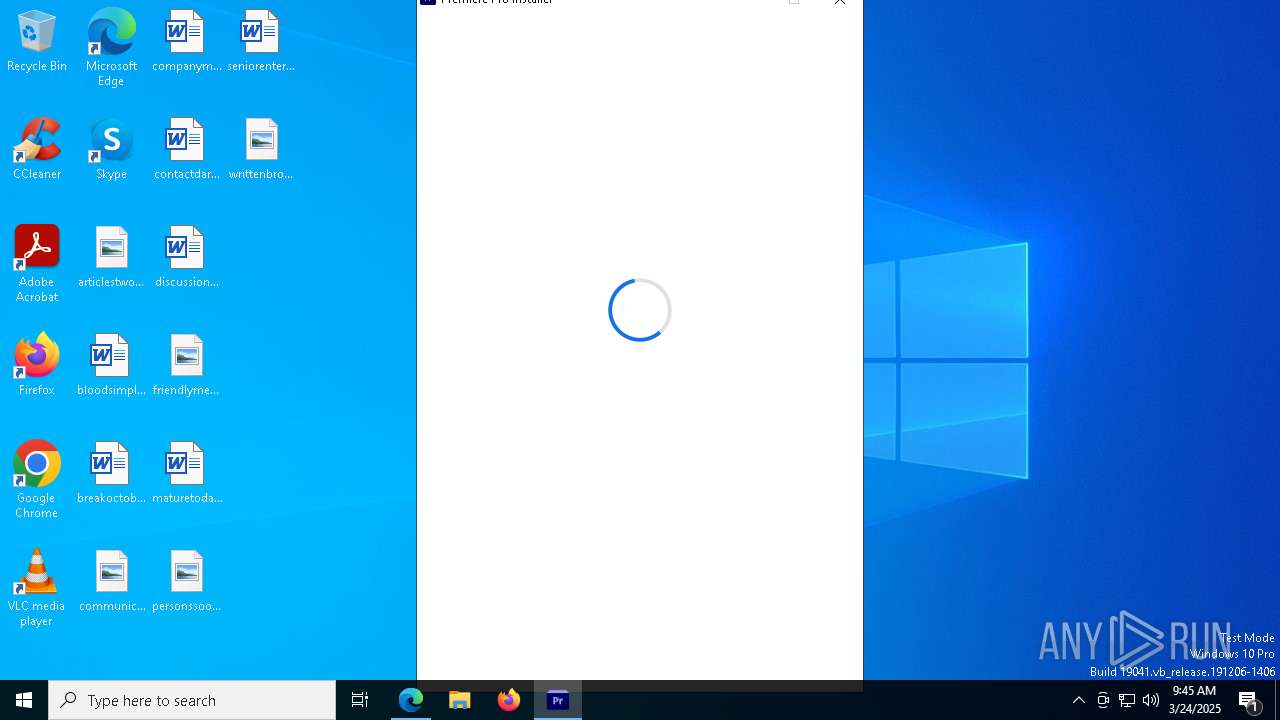Image resolution: width=1280 pixels, height=720 pixels.
Task: Select the bloodsimpl... Word document
Action: point(111,365)
